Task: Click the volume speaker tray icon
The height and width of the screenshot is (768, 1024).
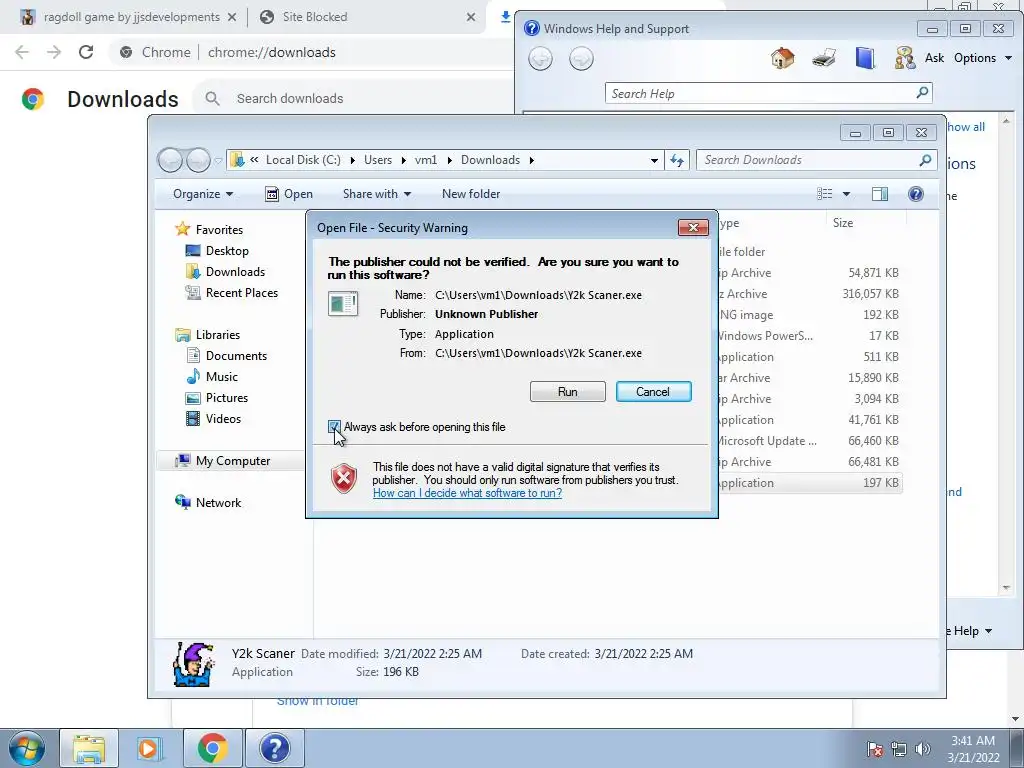Action: [922, 749]
